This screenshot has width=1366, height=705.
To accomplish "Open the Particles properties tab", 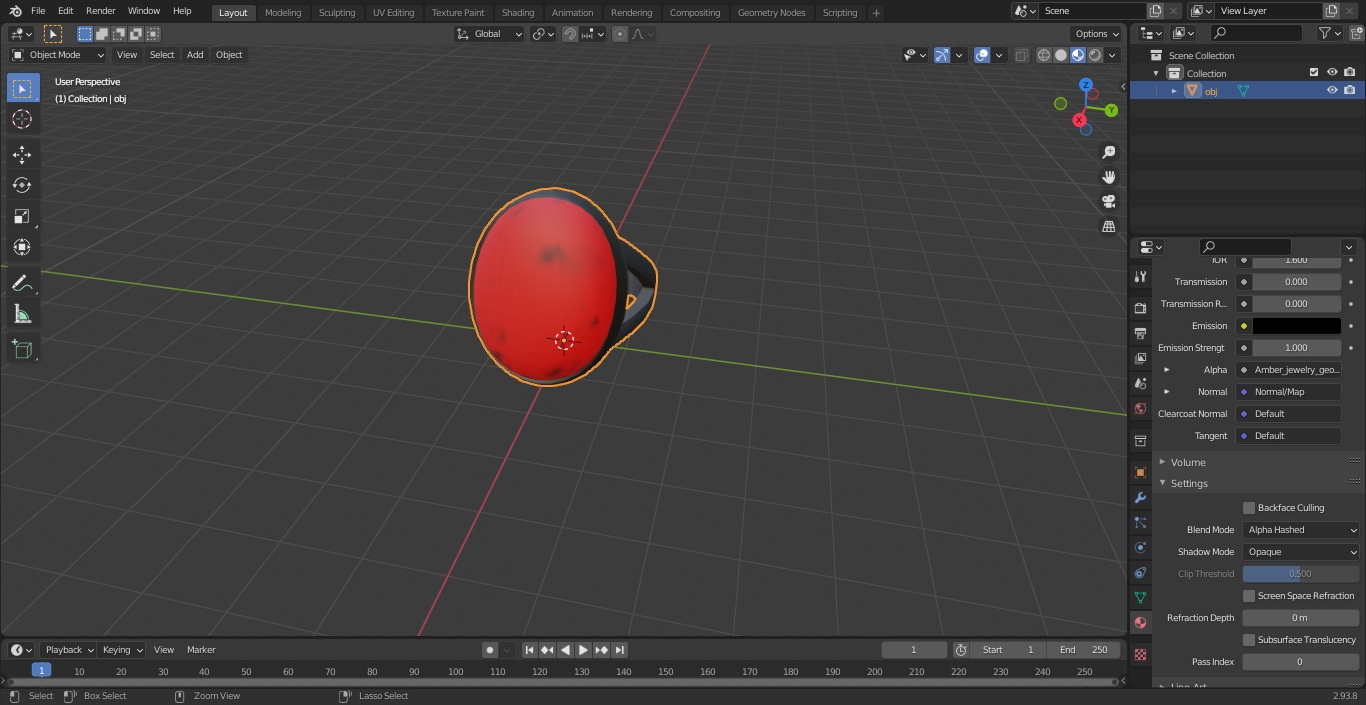I will 1140,522.
